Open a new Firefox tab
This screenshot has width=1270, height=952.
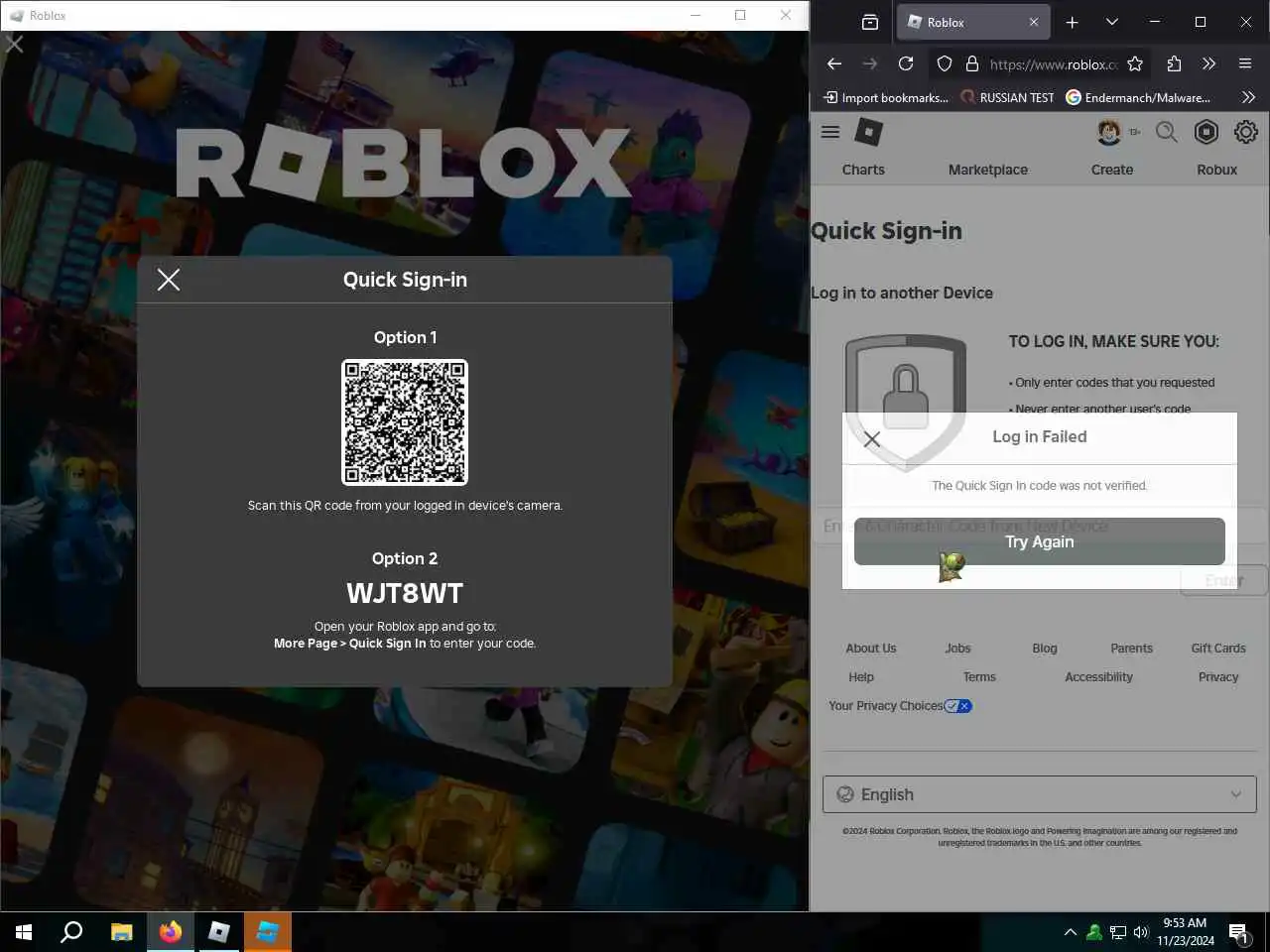click(x=1072, y=22)
